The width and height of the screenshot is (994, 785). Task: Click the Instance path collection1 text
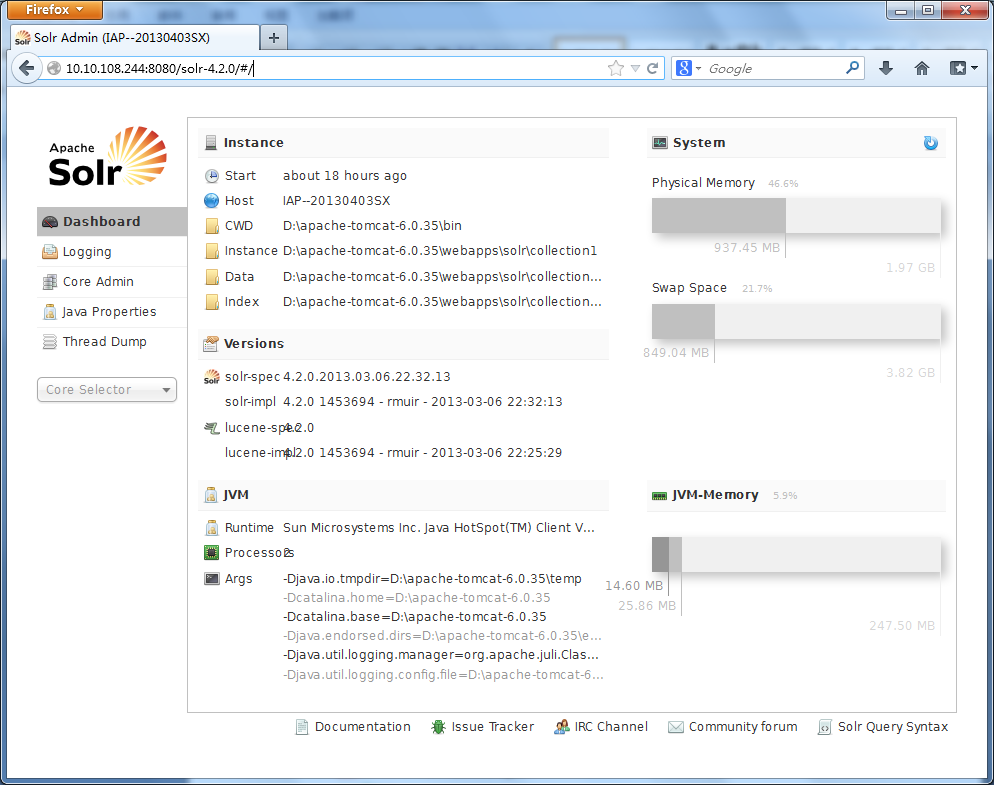coord(440,251)
